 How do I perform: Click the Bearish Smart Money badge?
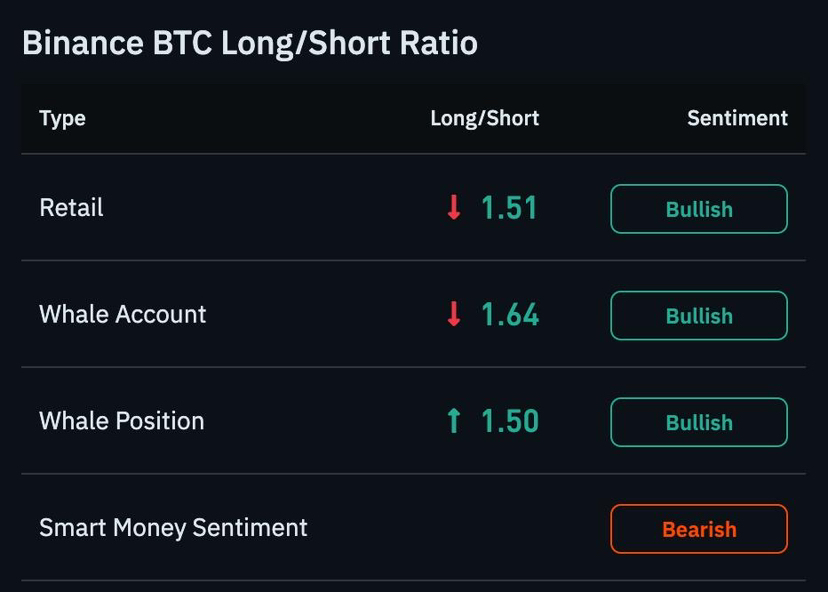tap(699, 529)
